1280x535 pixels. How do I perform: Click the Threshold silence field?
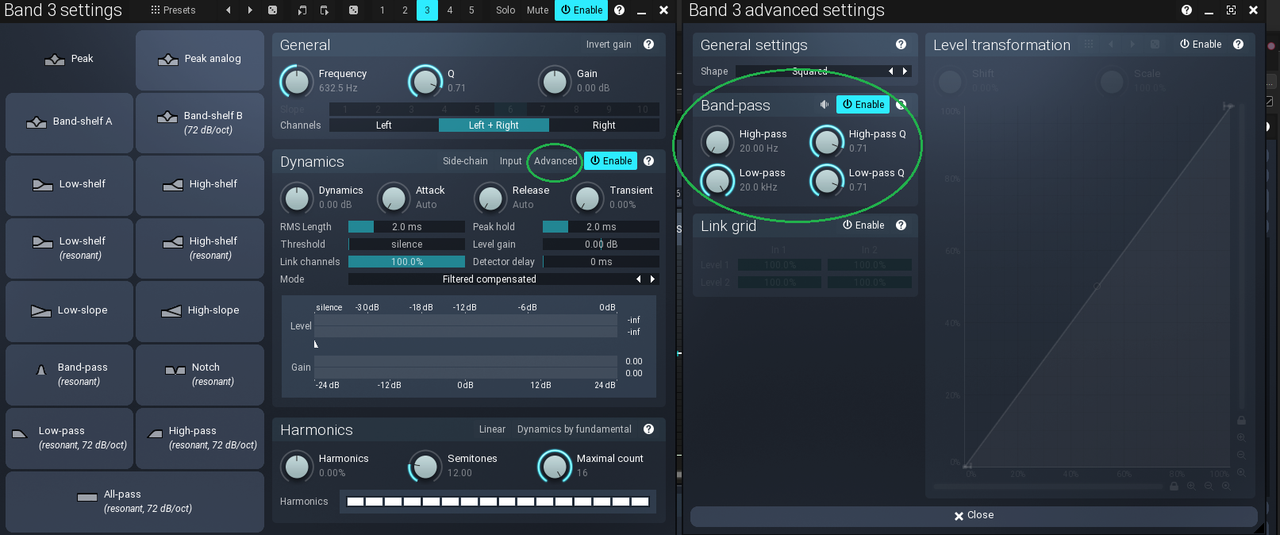tap(406, 244)
